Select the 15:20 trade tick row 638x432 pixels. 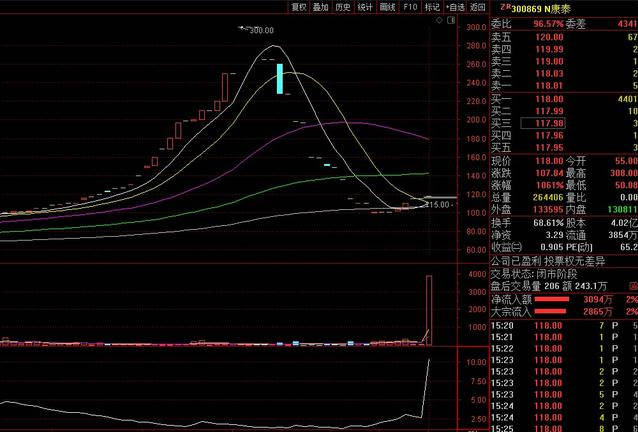tap(564, 325)
